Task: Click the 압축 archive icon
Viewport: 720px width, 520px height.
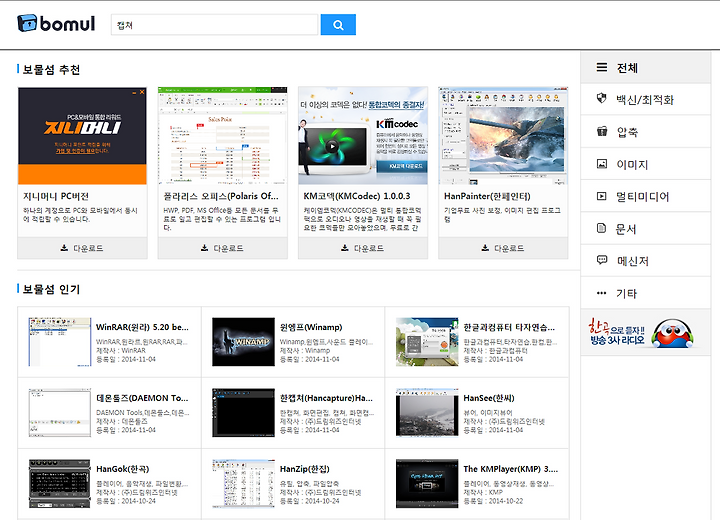Action: 602,131
